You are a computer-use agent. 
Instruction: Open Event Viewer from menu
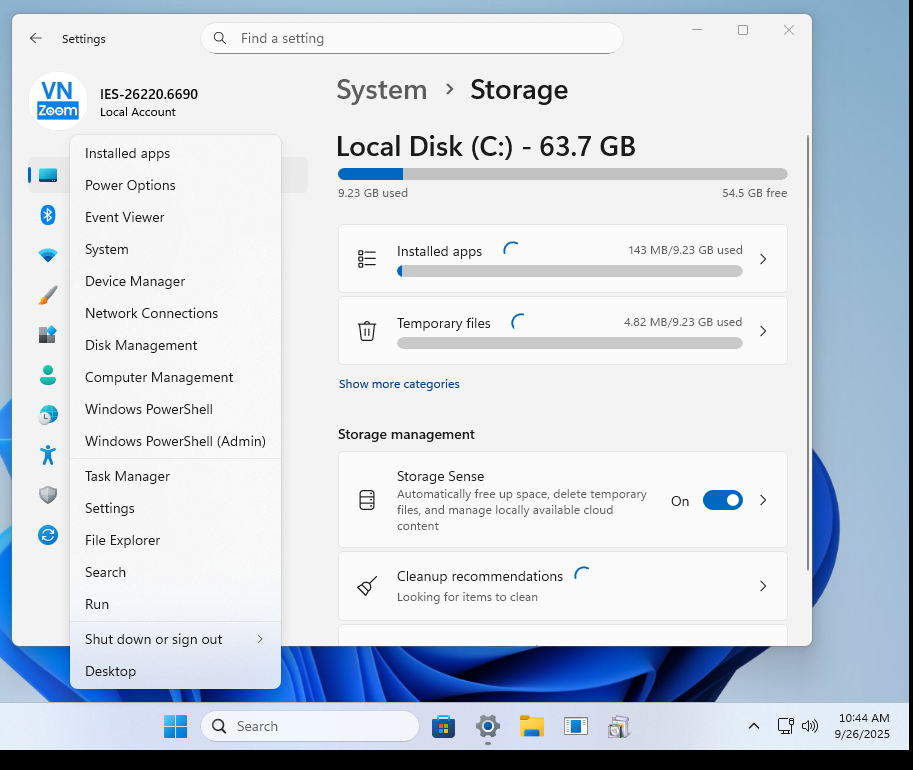[x=175, y=217]
